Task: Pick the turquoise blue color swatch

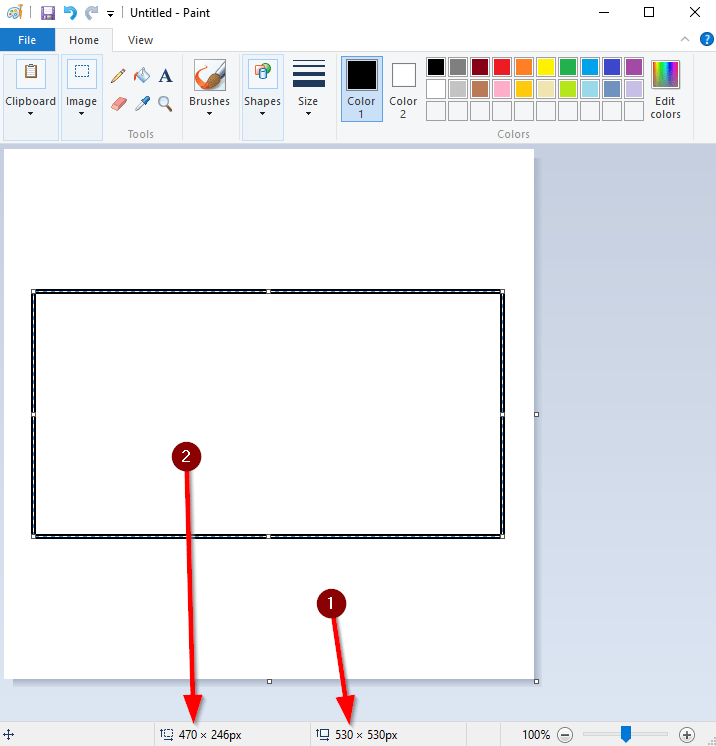Action: pyautogui.click(x=590, y=67)
